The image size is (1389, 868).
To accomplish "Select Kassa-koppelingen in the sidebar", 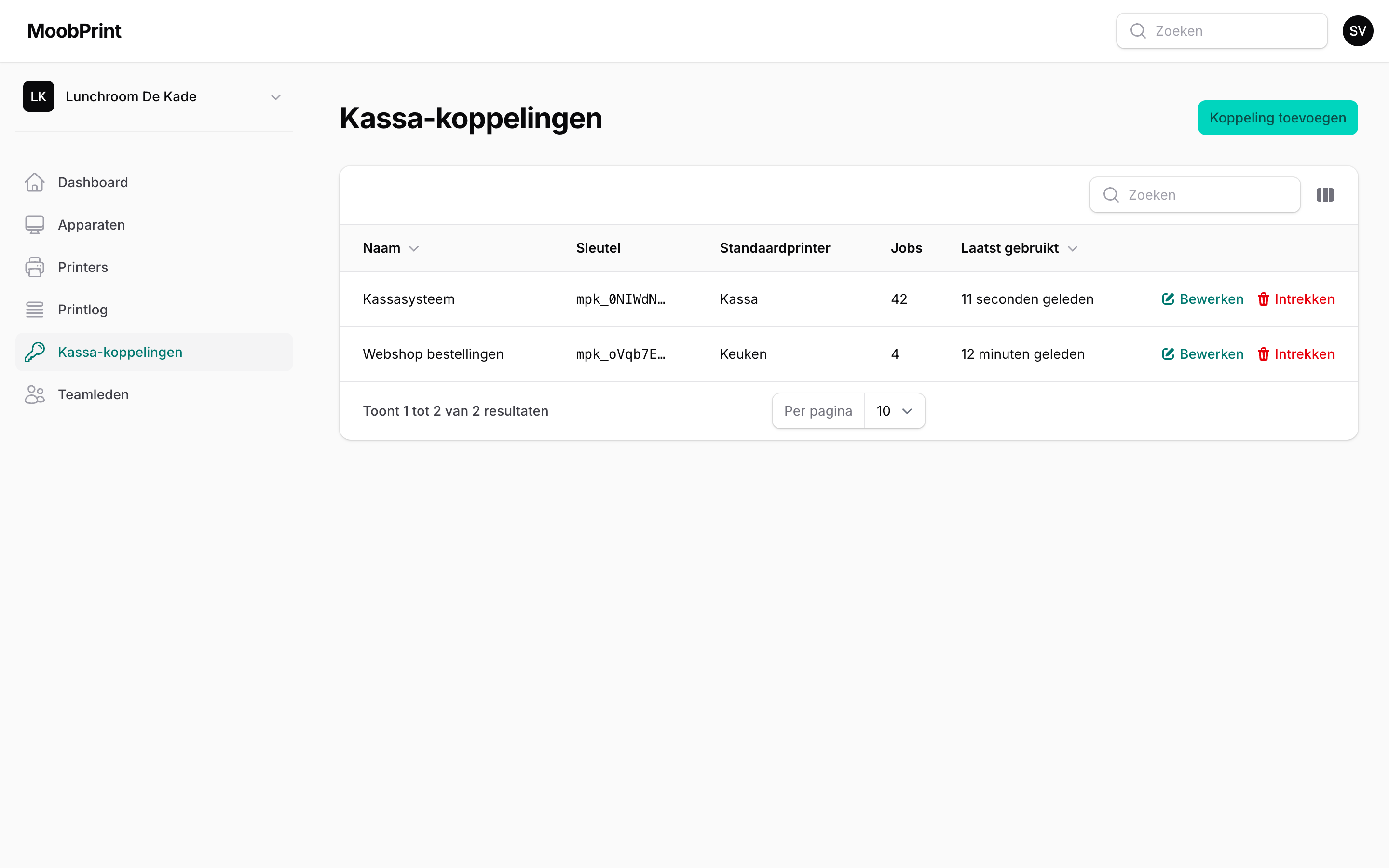I will coord(154,353).
